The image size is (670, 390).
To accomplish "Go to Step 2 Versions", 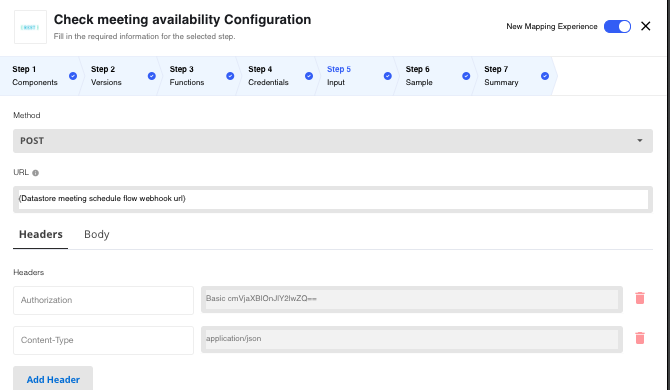I will (118, 76).
